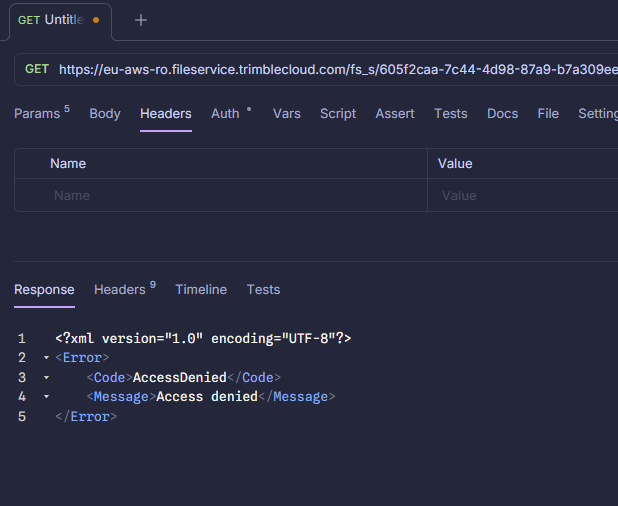Image resolution: width=618 pixels, height=506 pixels.
Task: Click the AccessDenied code text
Action: click(180, 378)
